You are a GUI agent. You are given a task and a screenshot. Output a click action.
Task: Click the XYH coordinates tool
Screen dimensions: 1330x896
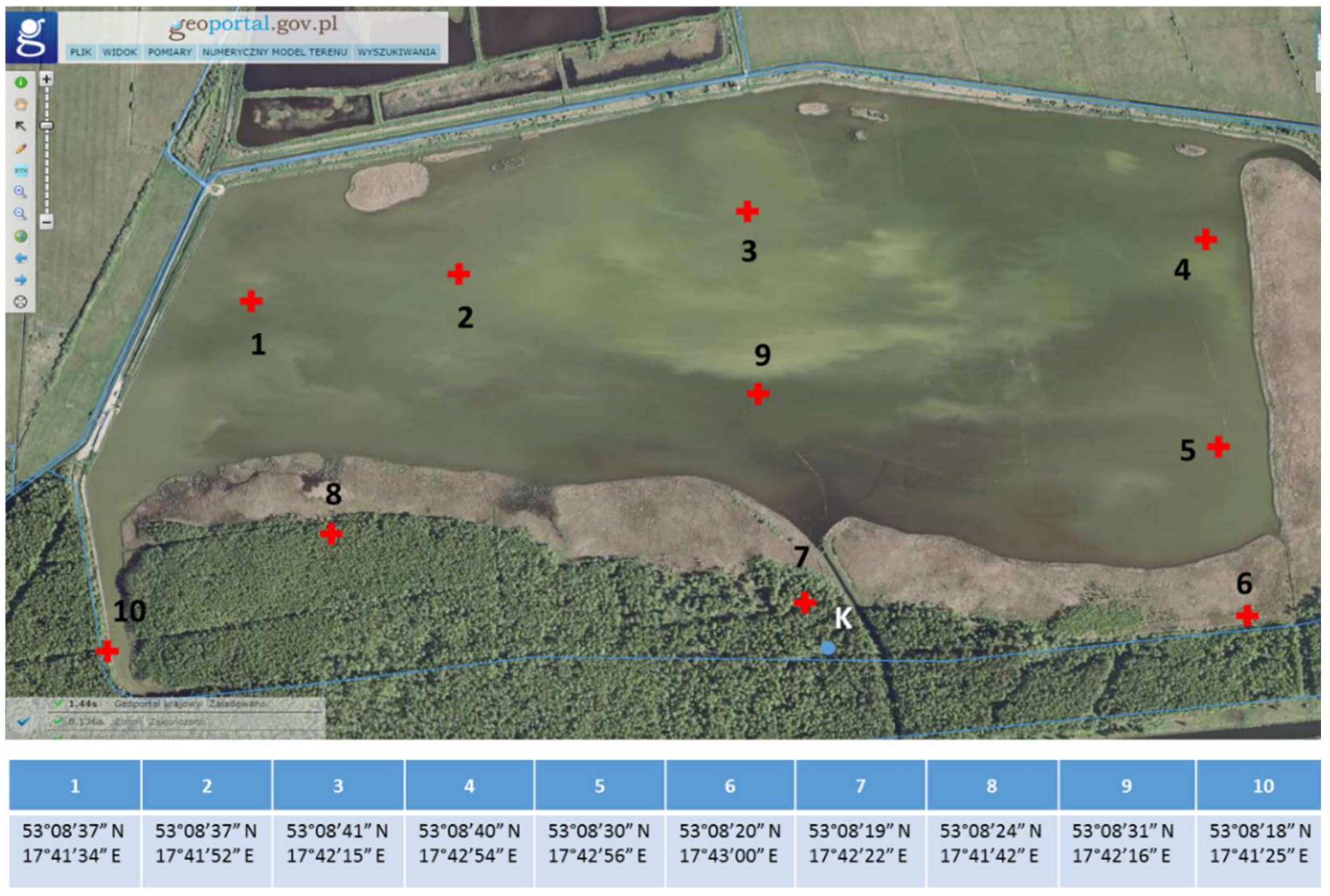point(21,170)
